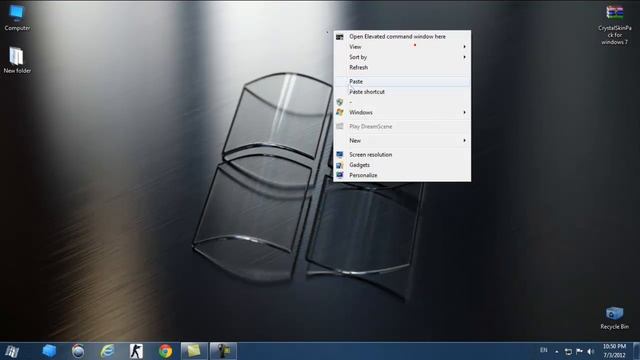Open the volume speaker tray icon
Screen dimensions: 640x360
(x=591, y=351)
